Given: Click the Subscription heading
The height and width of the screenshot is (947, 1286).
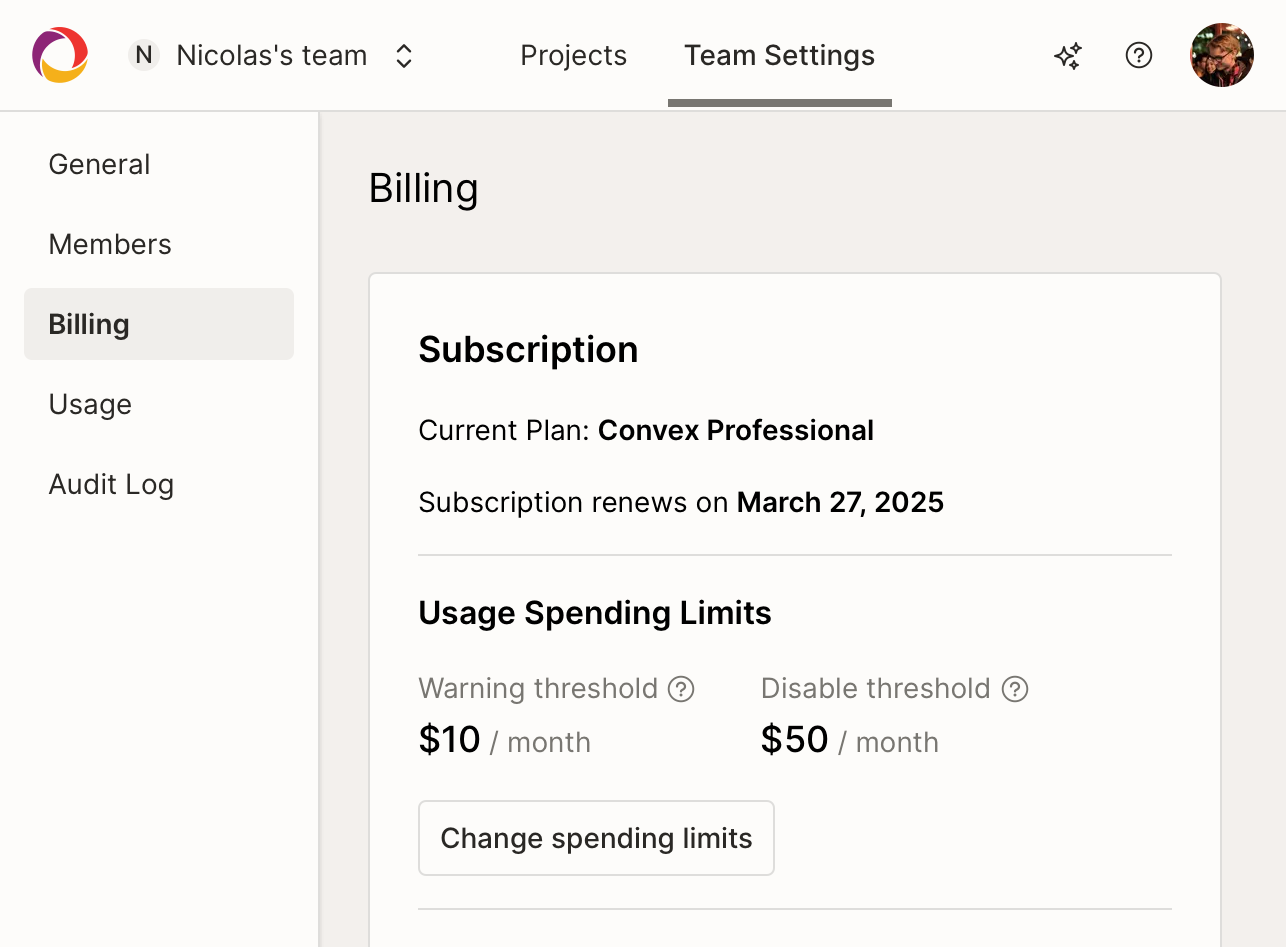Looking at the screenshot, I should tap(528, 350).
